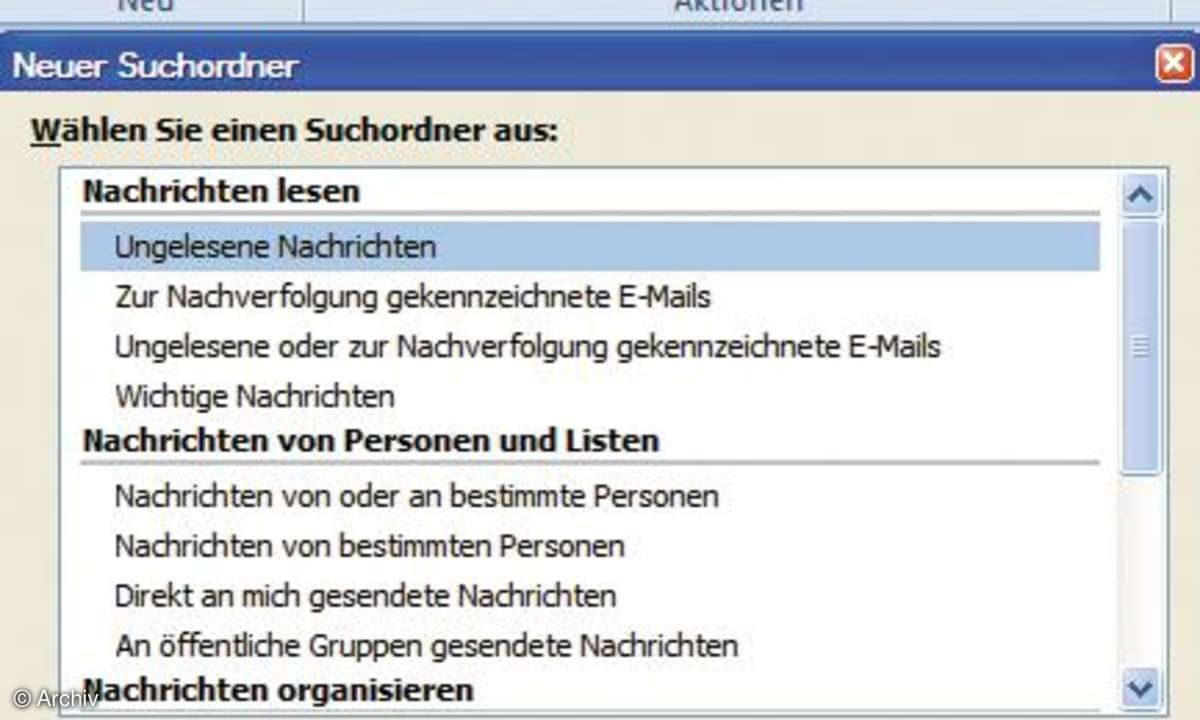The width and height of the screenshot is (1200, 720).
Task: Click the list scrollbar thumb
Action: pos(1141,346)
